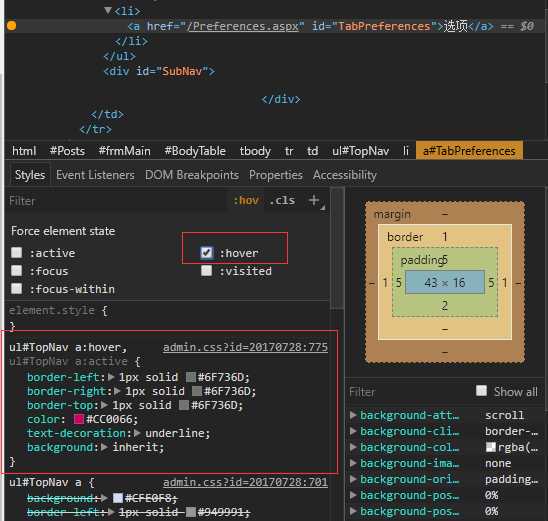548x521 pixels.
Task: Open the .cls class editor
Action: (282, 201)
